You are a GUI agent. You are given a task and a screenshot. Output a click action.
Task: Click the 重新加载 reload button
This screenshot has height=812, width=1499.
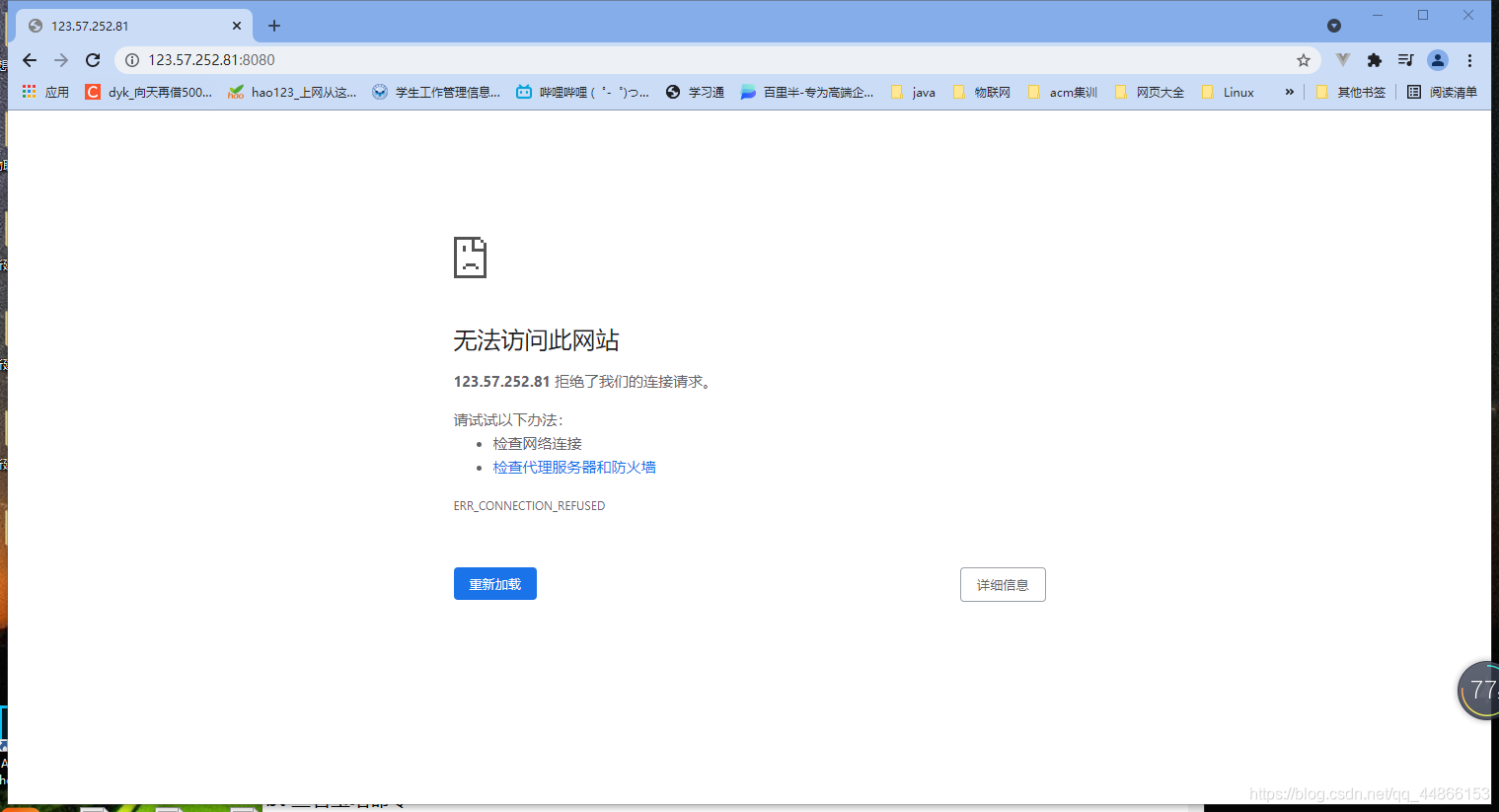[x=495, y=584]
